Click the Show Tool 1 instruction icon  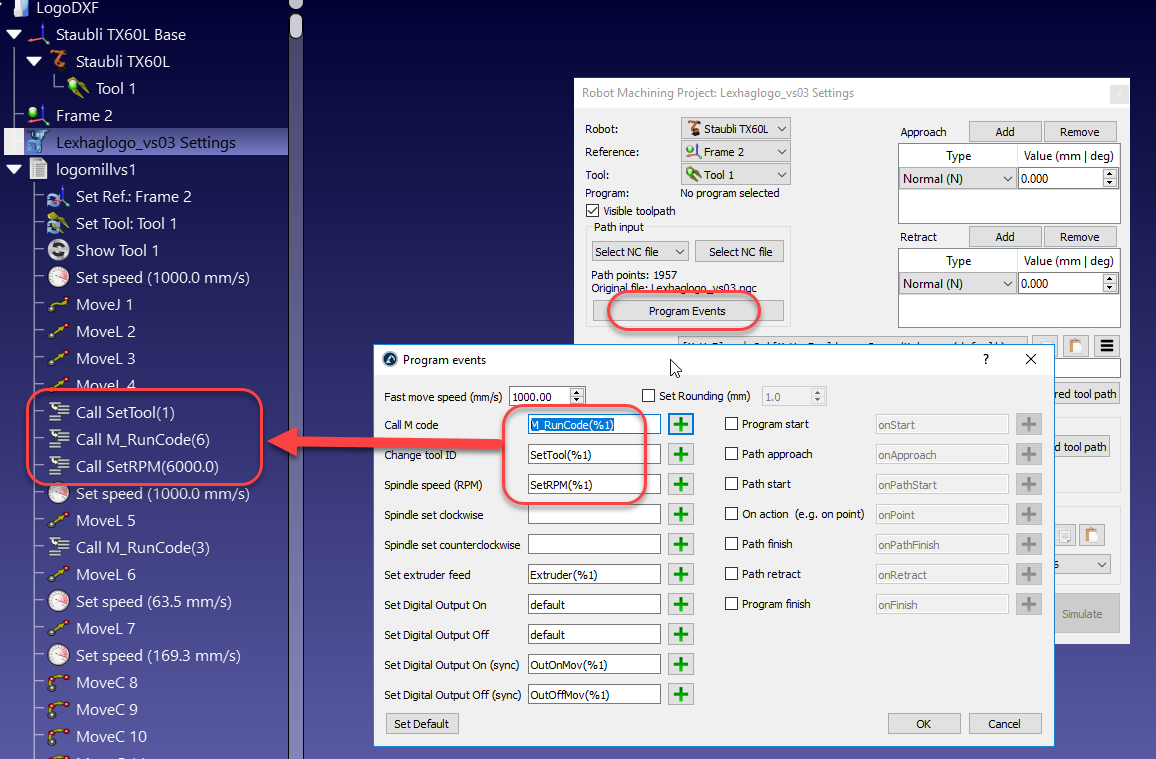click(59, 251)
